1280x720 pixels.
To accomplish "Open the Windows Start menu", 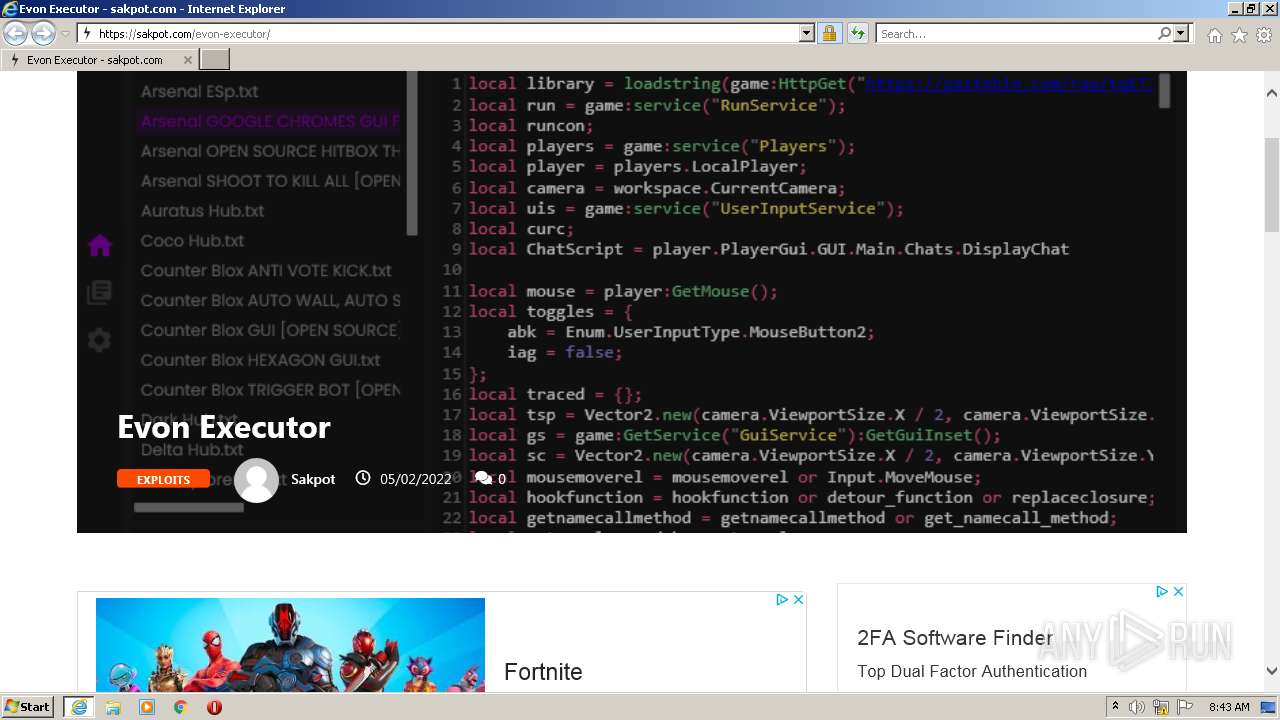I will 28,707.
